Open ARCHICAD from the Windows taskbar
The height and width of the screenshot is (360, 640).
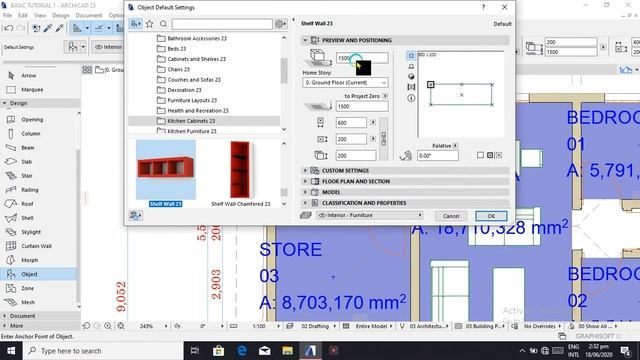point(310,351)
